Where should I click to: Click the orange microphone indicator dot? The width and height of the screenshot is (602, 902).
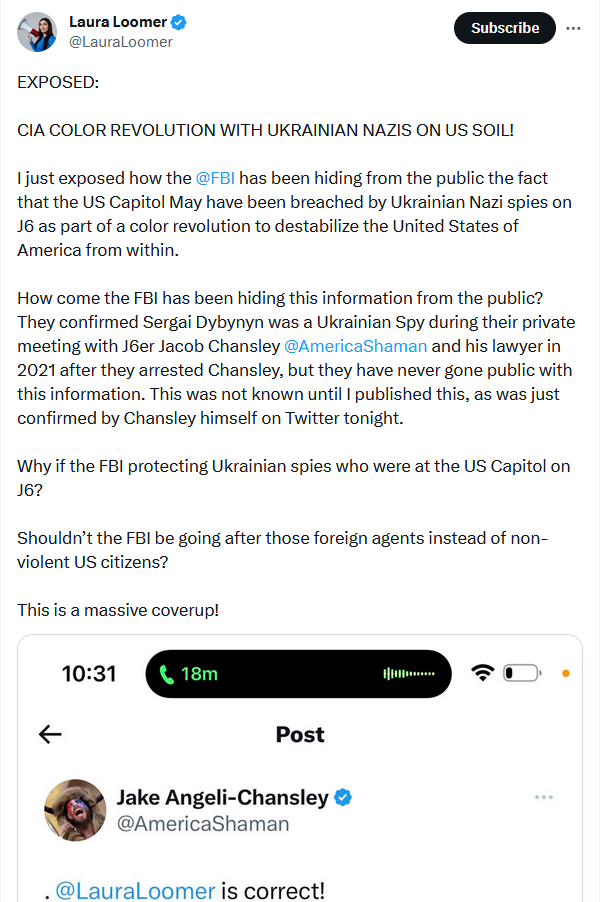(x=566, y=673)
